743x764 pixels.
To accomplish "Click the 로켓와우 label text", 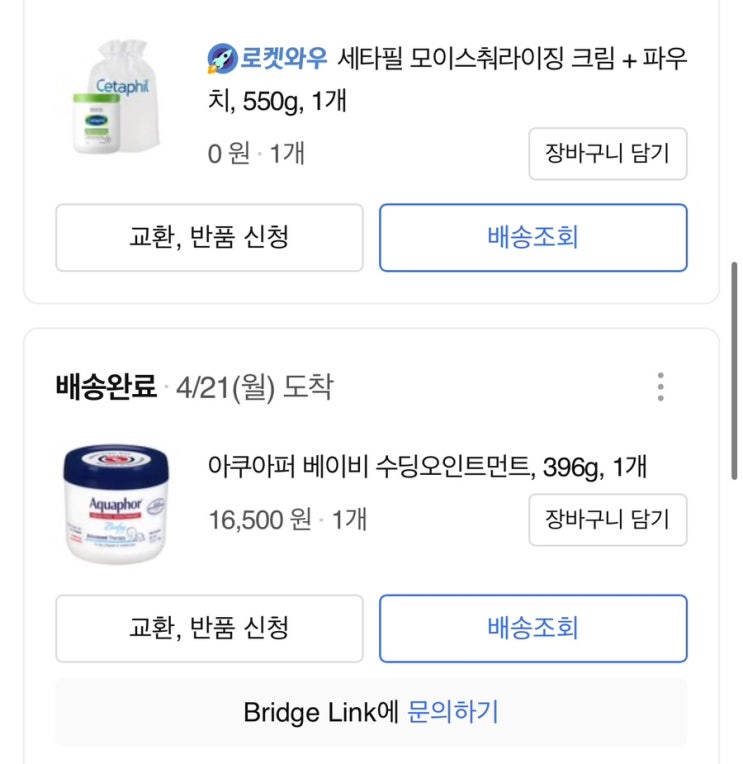I will 283,58.
